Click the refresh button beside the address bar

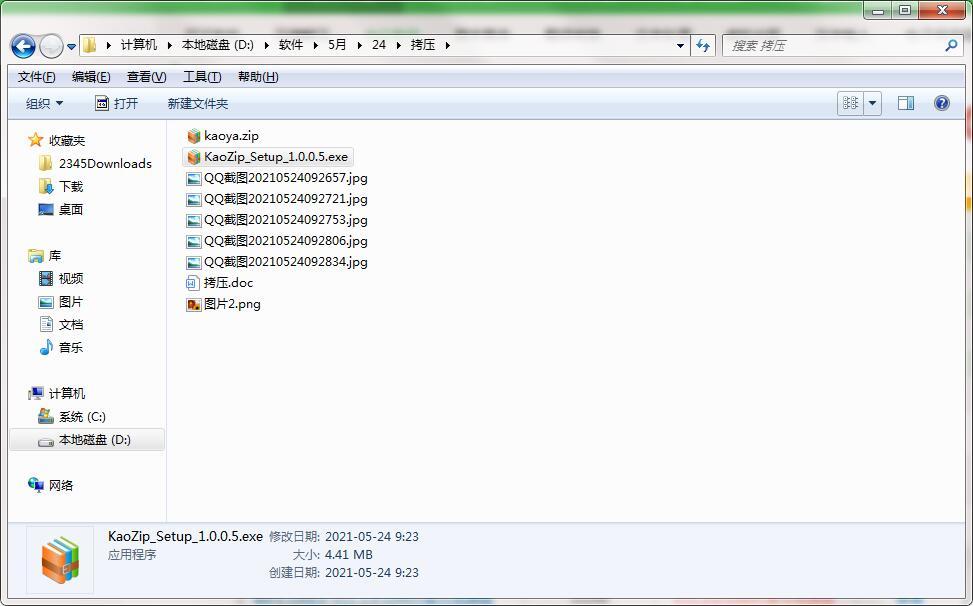[x=703, y=45]
